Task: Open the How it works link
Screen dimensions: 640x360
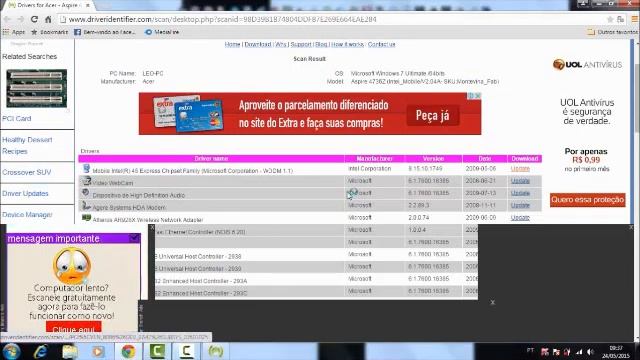Action: click(x=347, y=44)
